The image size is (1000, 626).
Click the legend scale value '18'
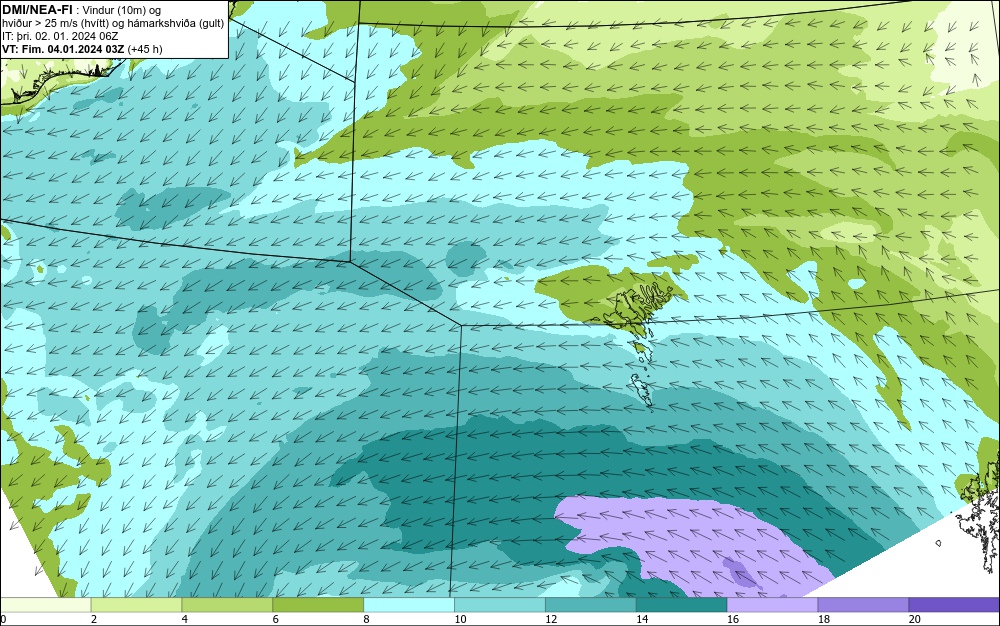point(824,619)
